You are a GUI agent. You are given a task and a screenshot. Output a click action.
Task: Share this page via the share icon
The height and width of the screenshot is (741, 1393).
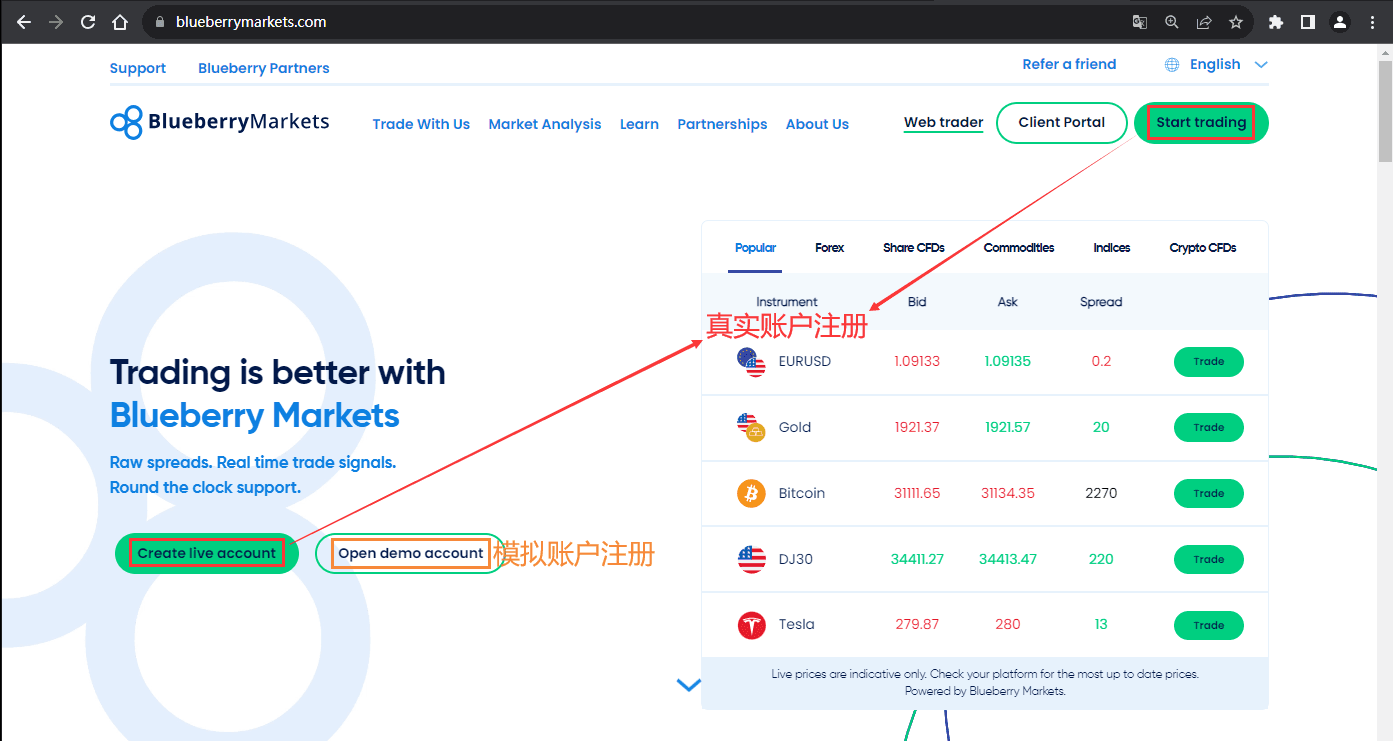pos(1204,22)
